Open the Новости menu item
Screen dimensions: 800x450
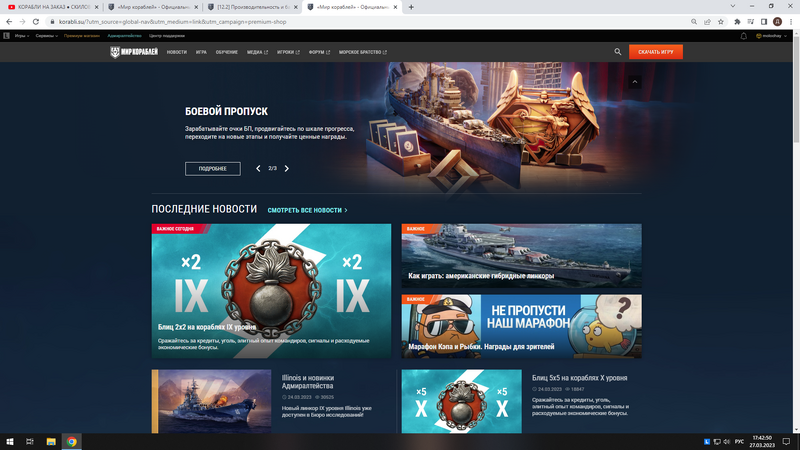[177, 52]
